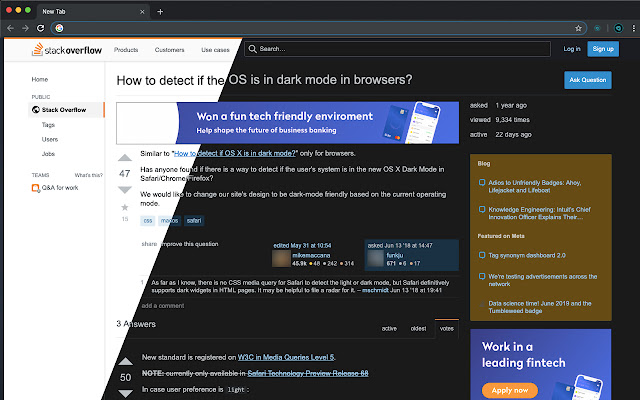Select Tags in the left sidebar
Image resolution: width=640 pixels, height=400 pixels.
(48, 125)
